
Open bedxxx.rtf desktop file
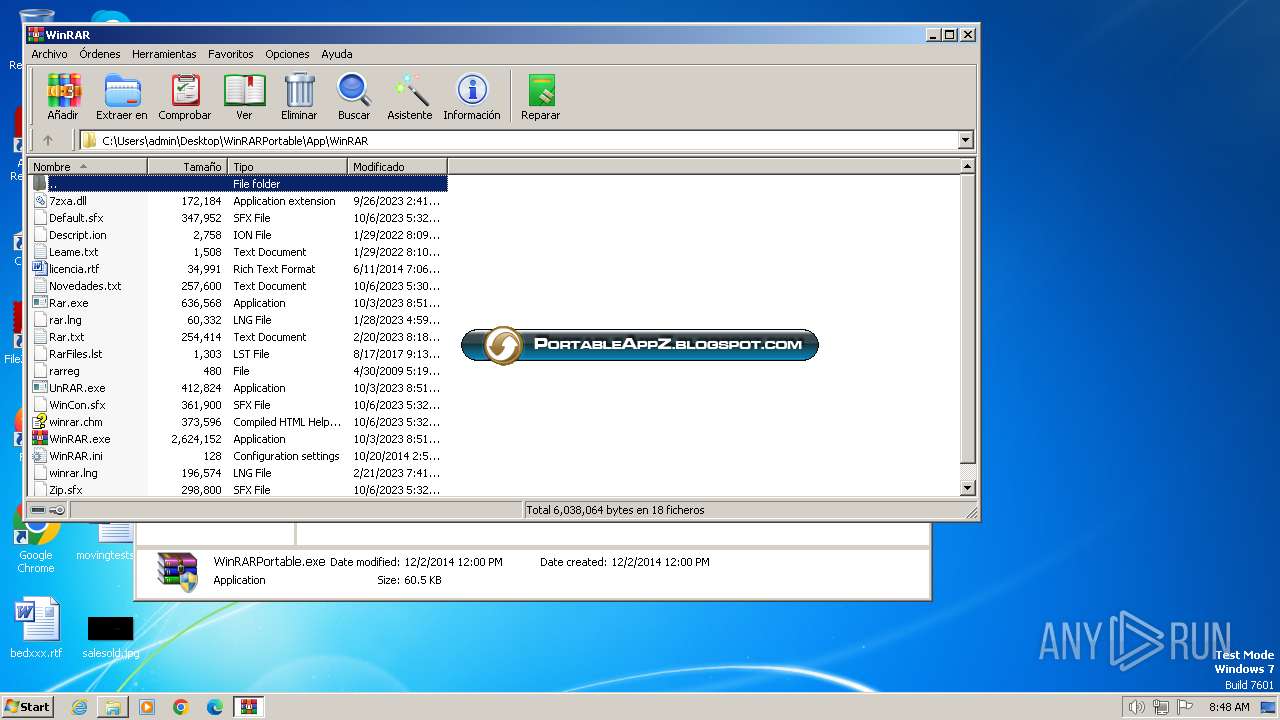pos(36,628)
